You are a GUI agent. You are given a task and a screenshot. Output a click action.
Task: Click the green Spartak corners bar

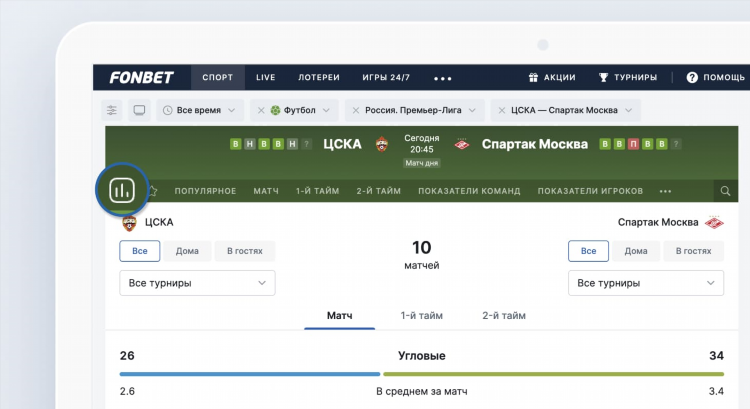(x=553, y=374)
